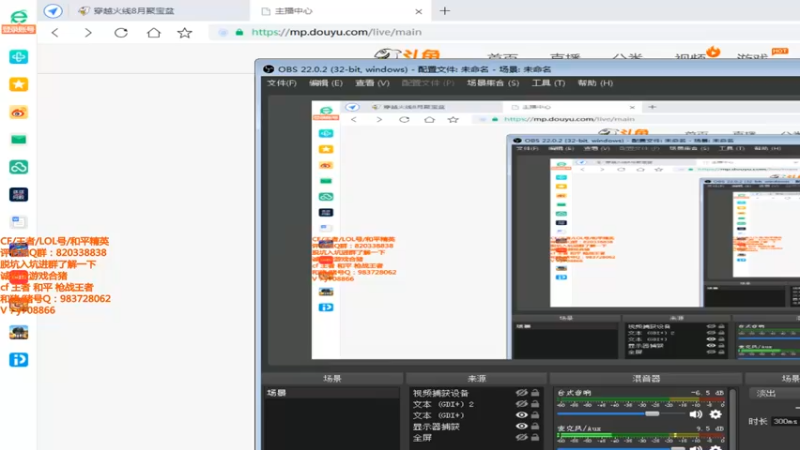Viewport: 800px width, 450px height.
Task: Click the OBS preview canvas
Action: pos(556,230)
